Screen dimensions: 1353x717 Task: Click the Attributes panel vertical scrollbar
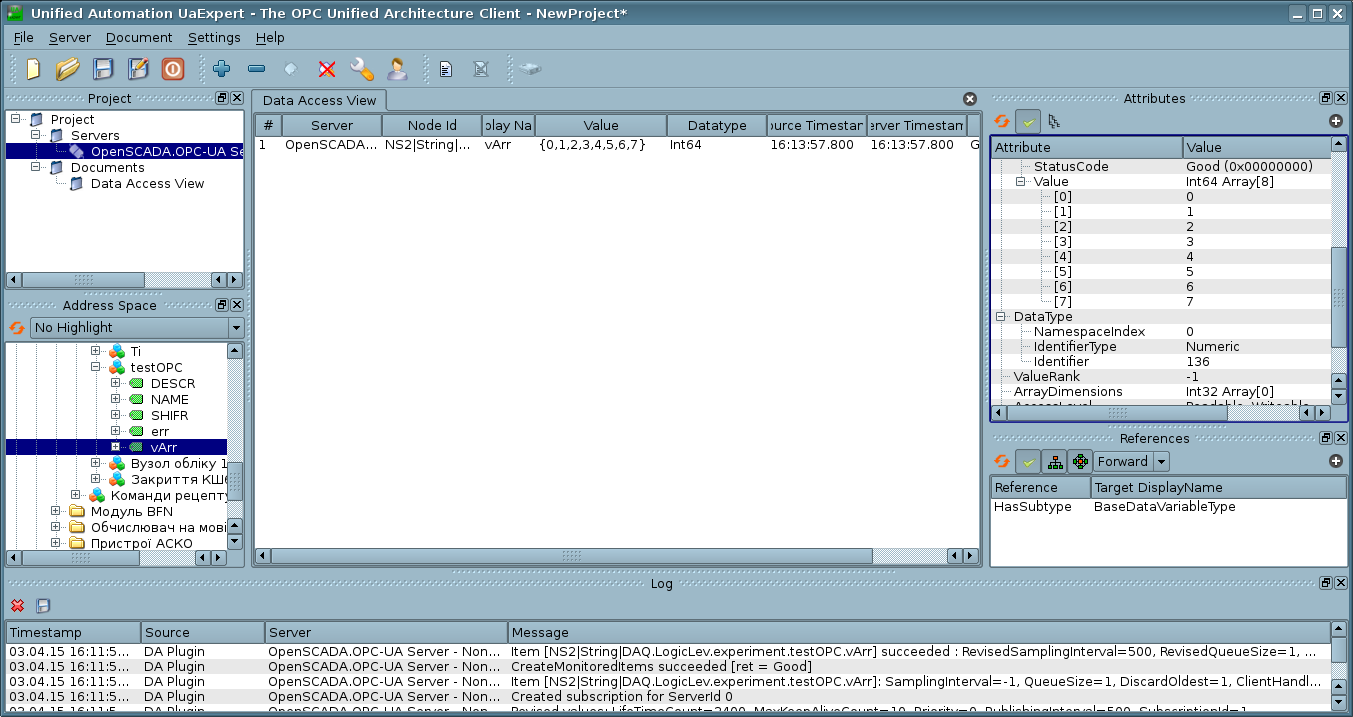coord(1339,300)
